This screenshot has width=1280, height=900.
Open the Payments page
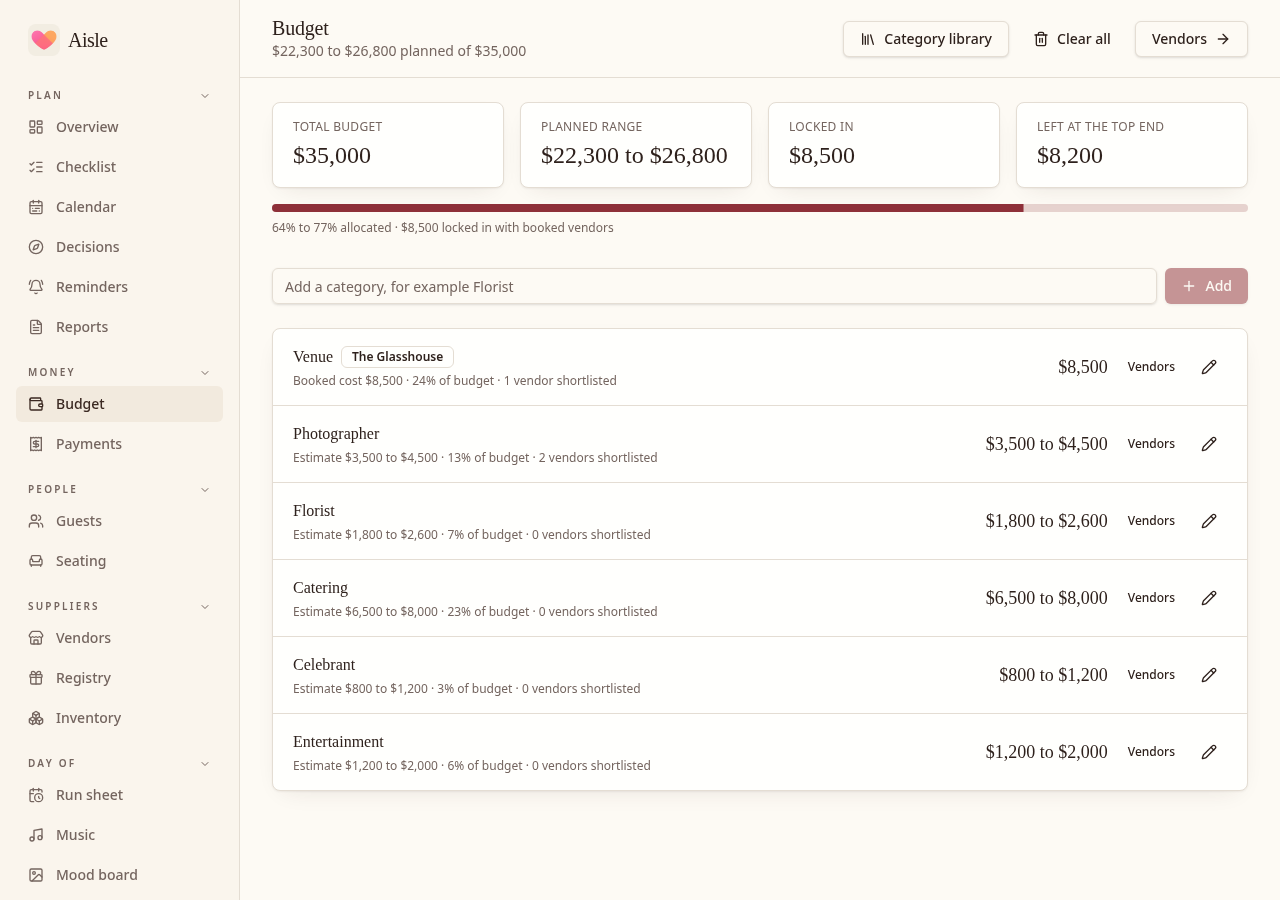(119, 444)
